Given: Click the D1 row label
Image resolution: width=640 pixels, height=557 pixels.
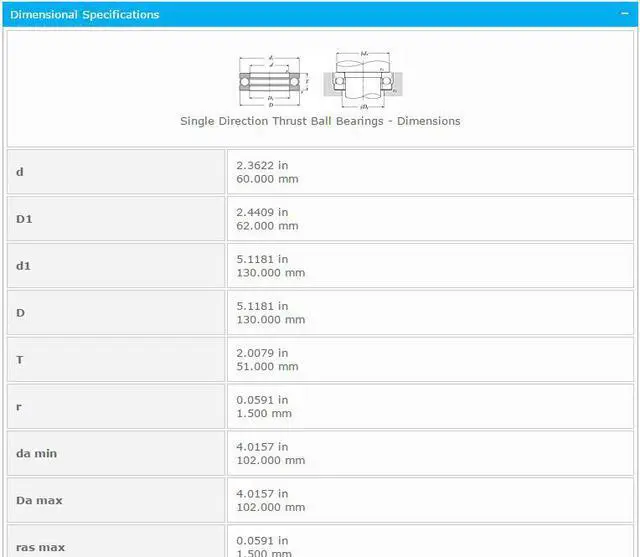Looking at the screenshot, I should pyautogui.click(x=24, y=219).
